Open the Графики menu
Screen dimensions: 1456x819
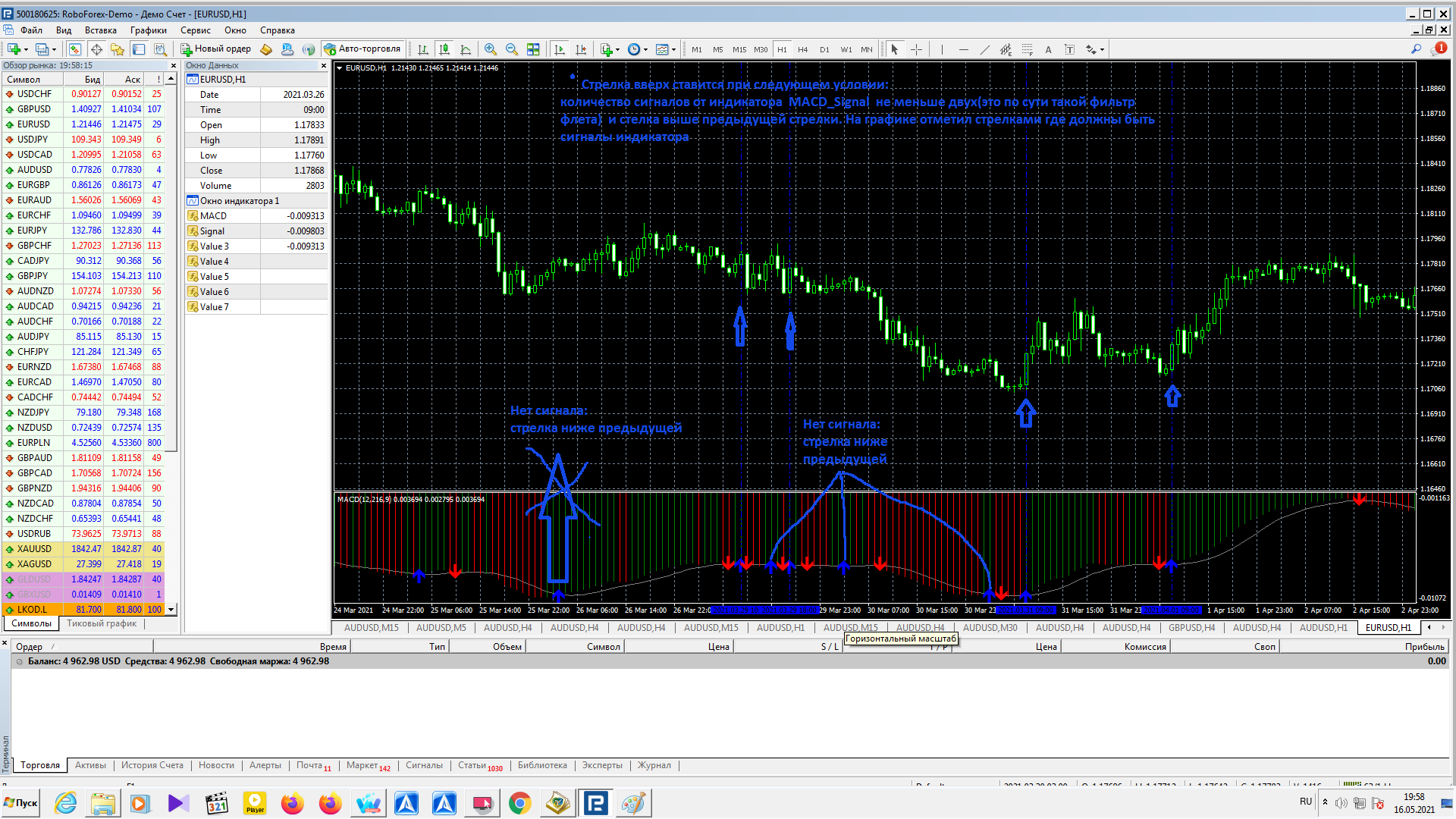[148, 30]
